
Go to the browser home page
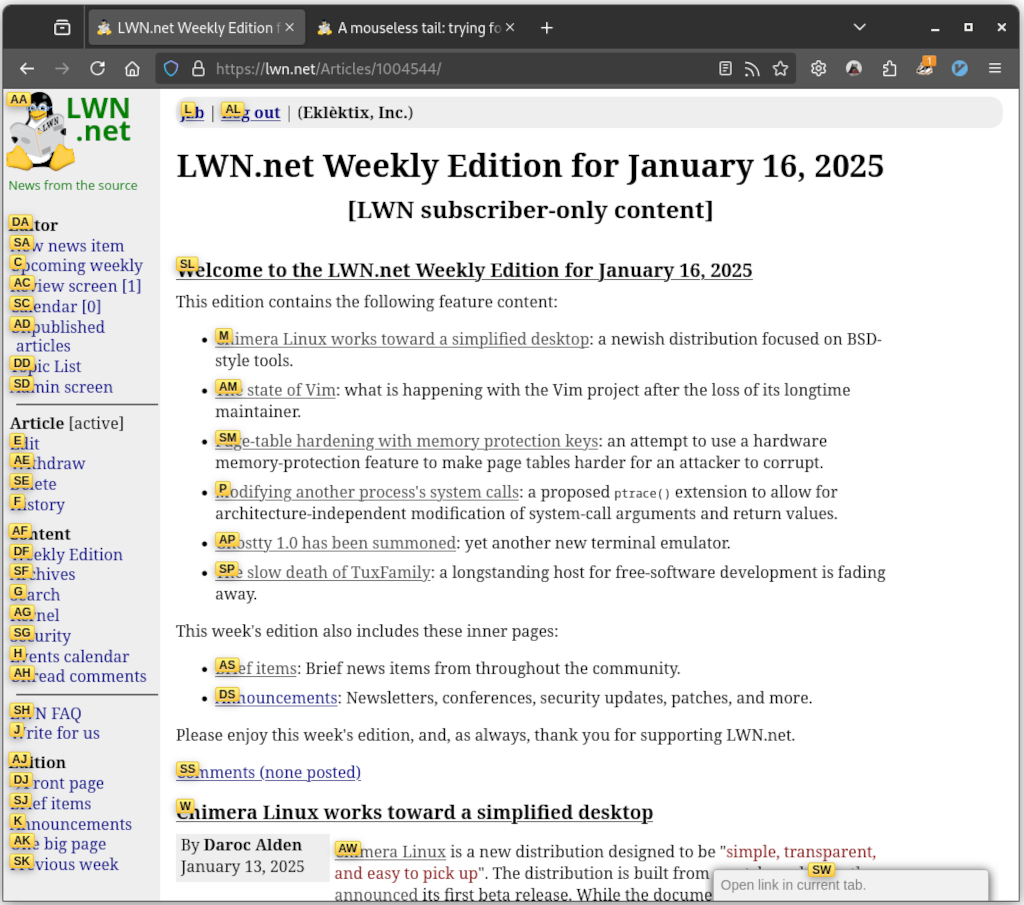[132, 69]
